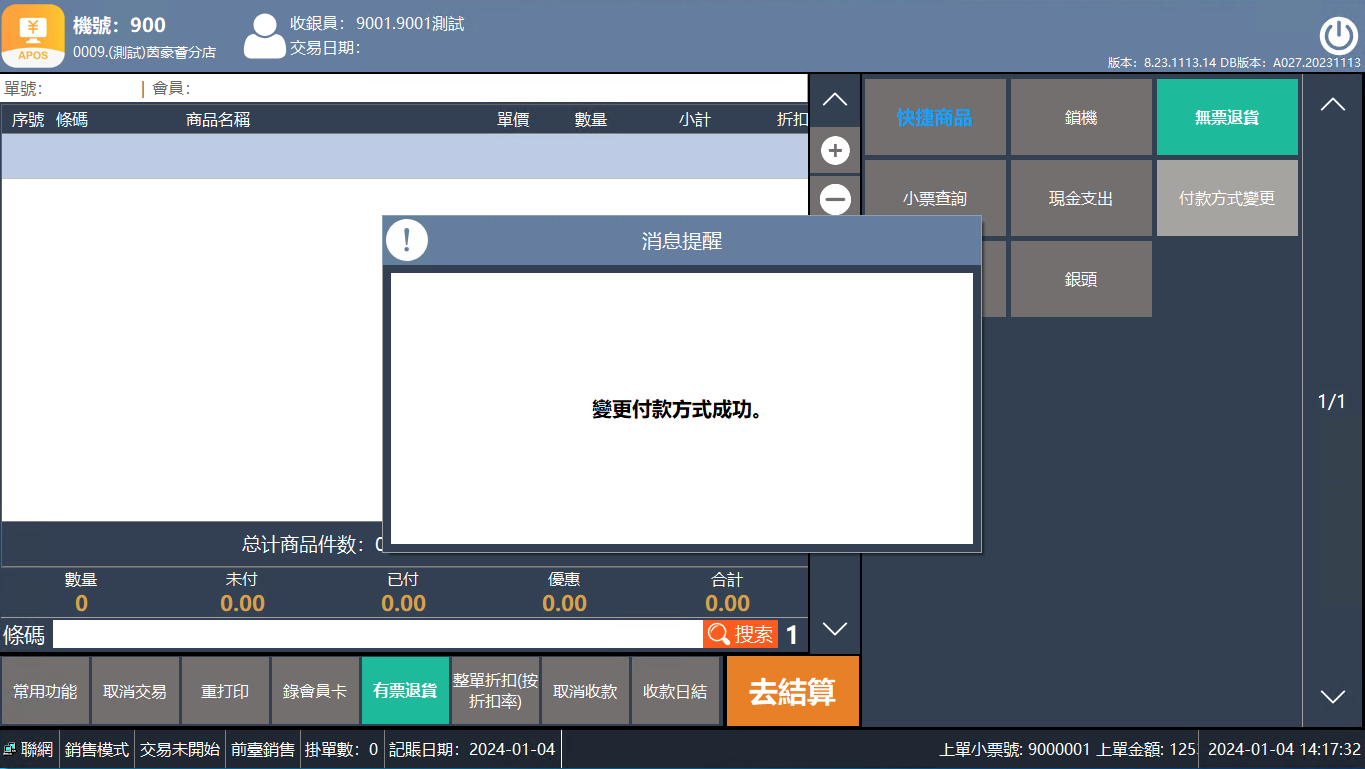The image size is (1365, 769).
Task: Click the 商品名稱 column header
Action: click(x=218, y=120)
